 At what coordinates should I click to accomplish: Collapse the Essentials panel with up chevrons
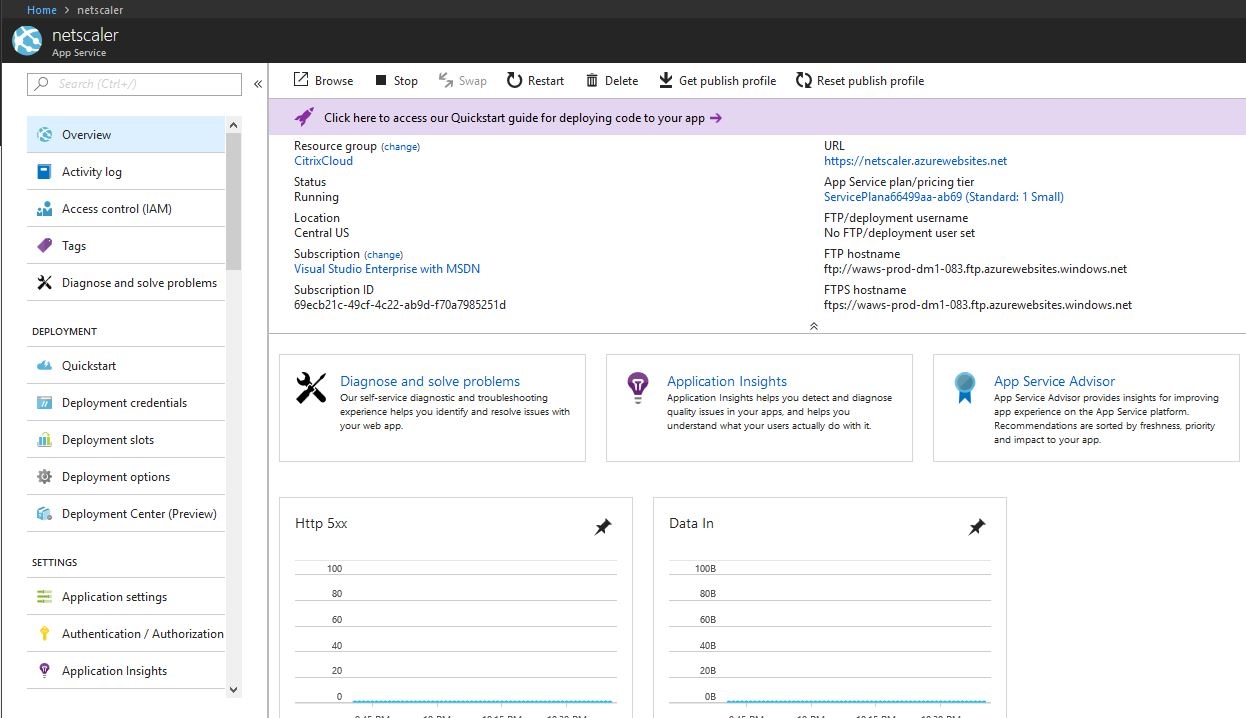(x=813, y=326)
